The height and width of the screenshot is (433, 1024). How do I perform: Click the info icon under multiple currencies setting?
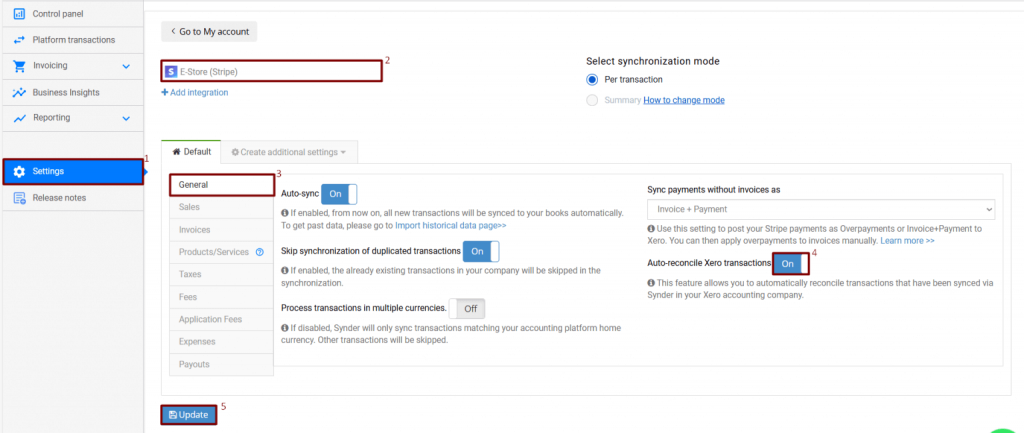[x=285, y=328]
